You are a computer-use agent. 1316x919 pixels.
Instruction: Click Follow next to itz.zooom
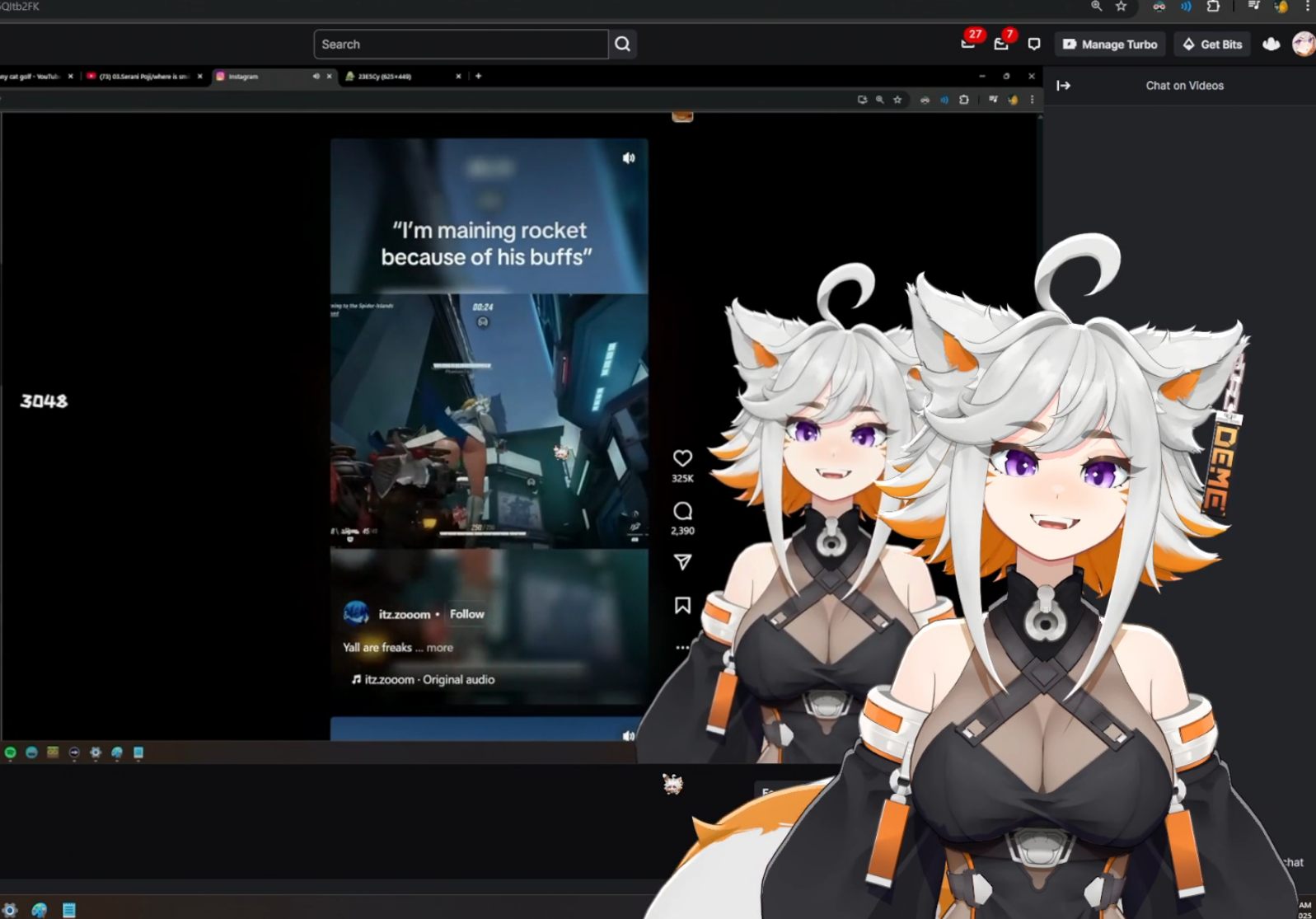tap(466, 614)
